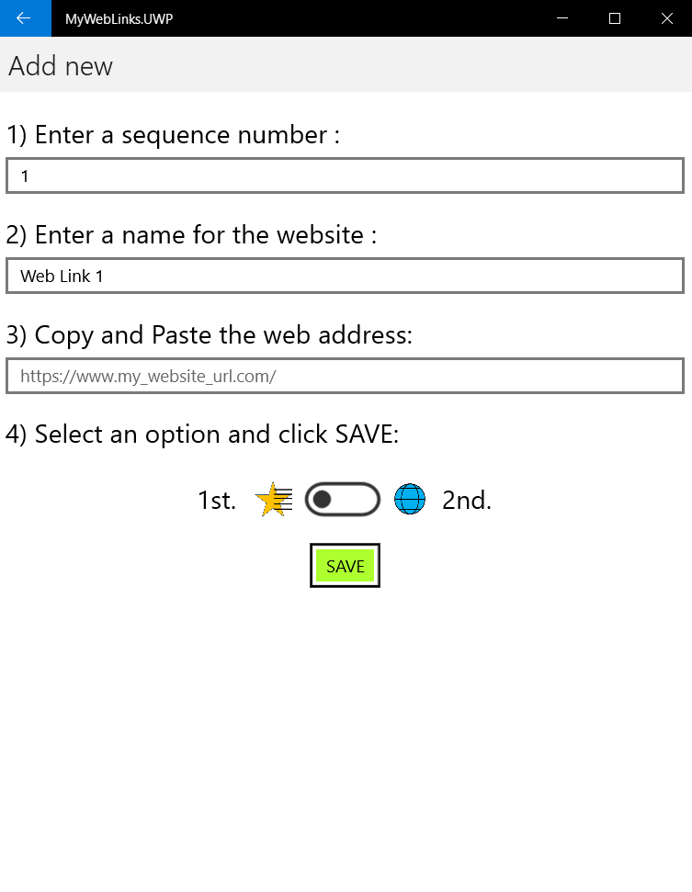Click the MyWebLinks.UWP window title text
Image resolution: width=692 pixels, height=892 pixels.
[111, 18]
